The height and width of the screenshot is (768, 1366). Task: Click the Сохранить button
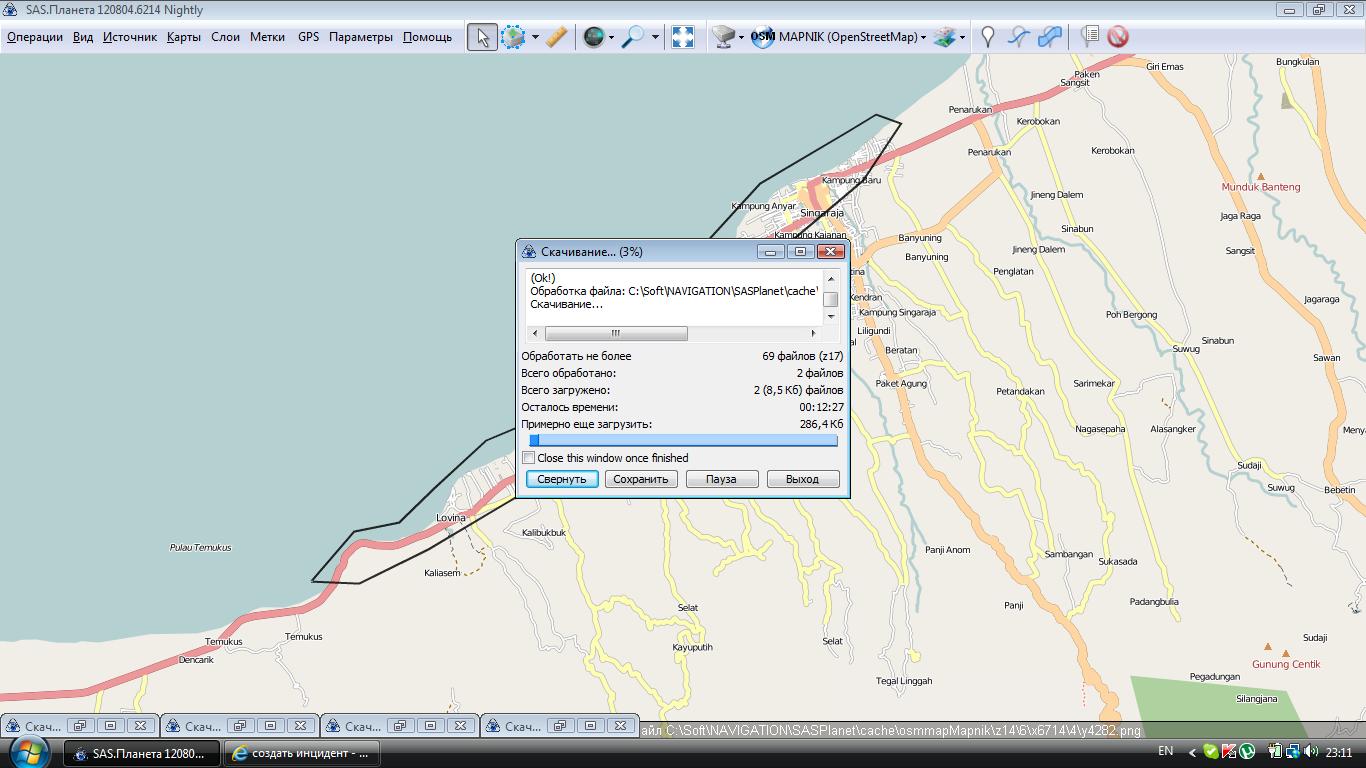coord(641,479)
